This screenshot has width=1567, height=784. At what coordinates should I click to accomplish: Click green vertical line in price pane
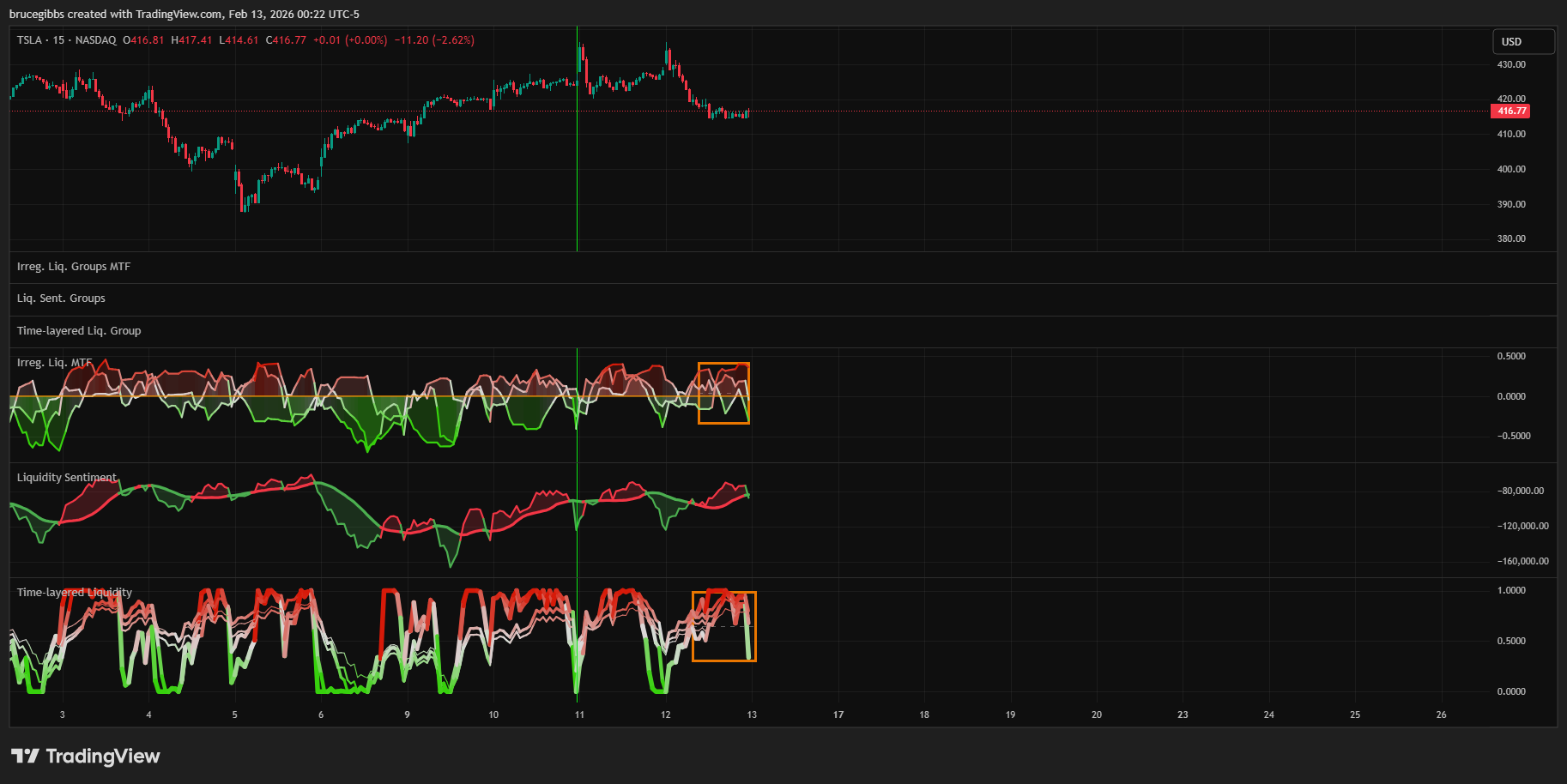click(x=578, y=172)
